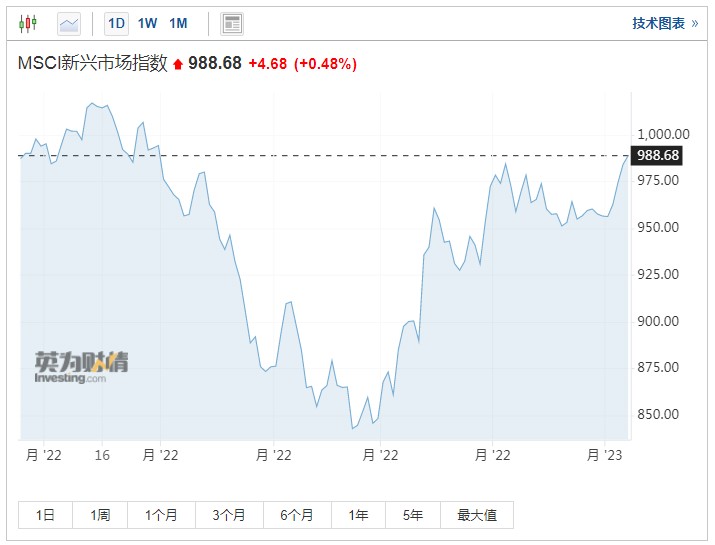Select the 1周 range tab
Viewport: 715px width, 545px height.
click(x=100, y=515)
